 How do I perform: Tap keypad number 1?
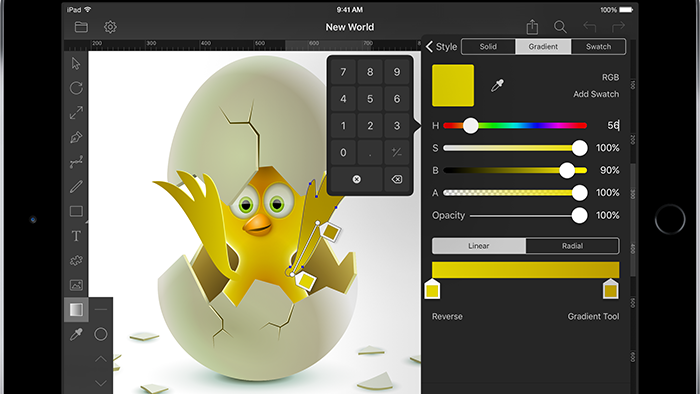343,126
